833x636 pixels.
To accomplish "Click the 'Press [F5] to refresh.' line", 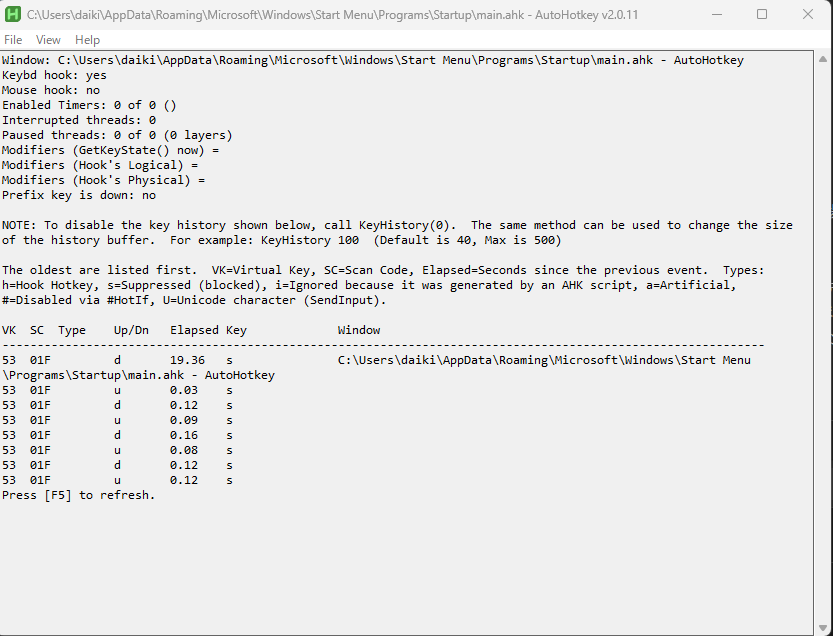I will pyautogui.click(x=79, y=495).
